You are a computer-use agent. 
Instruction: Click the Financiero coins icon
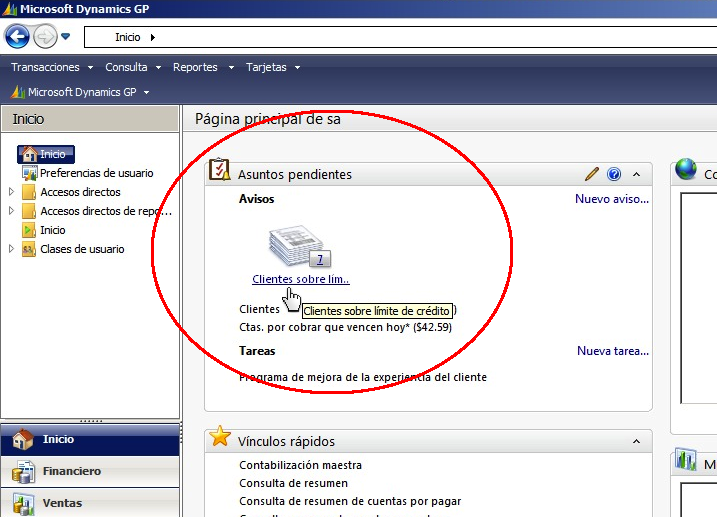tap(23, 472)
